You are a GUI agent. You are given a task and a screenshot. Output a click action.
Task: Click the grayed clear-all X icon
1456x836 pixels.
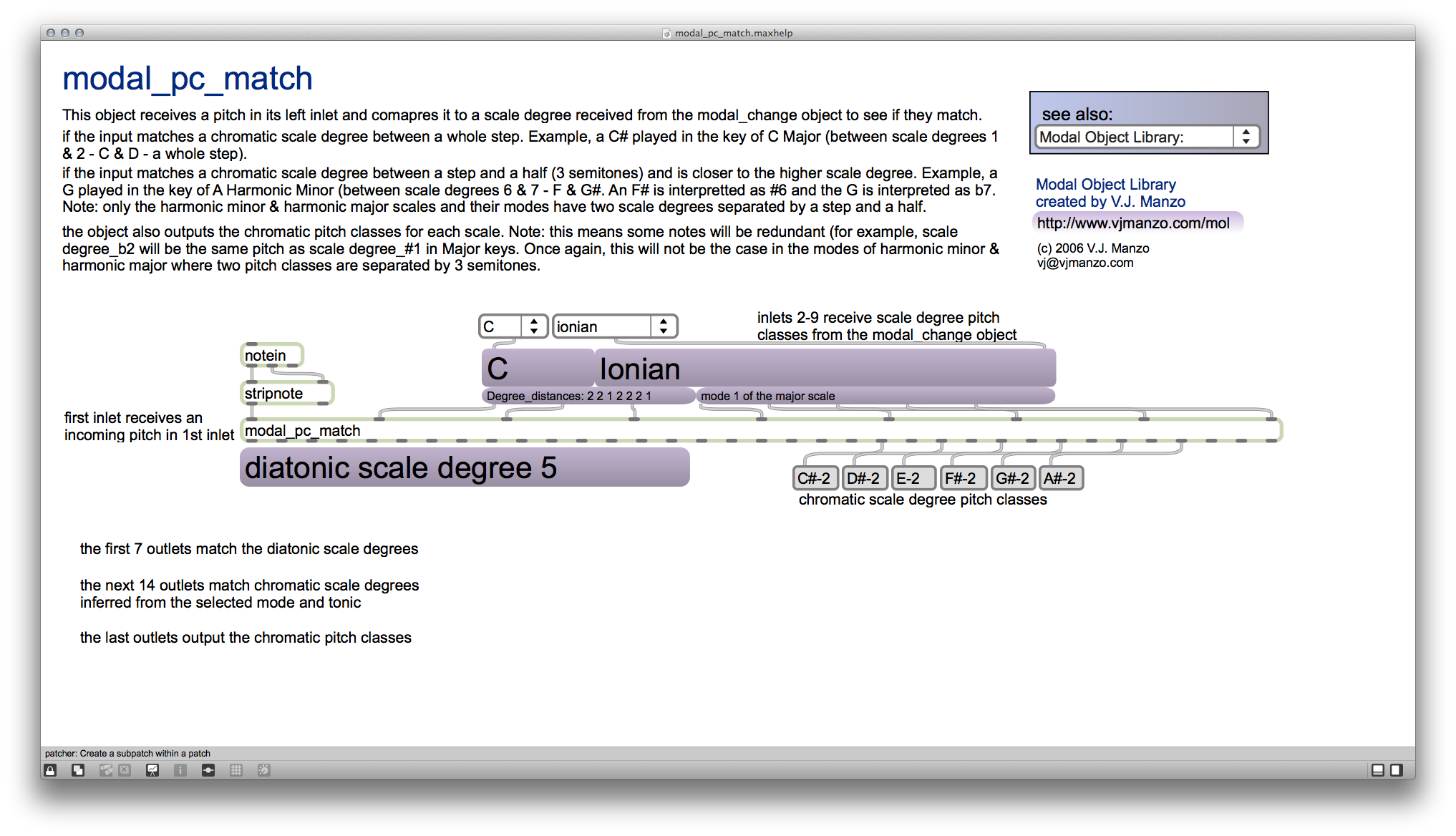point(125,770)
